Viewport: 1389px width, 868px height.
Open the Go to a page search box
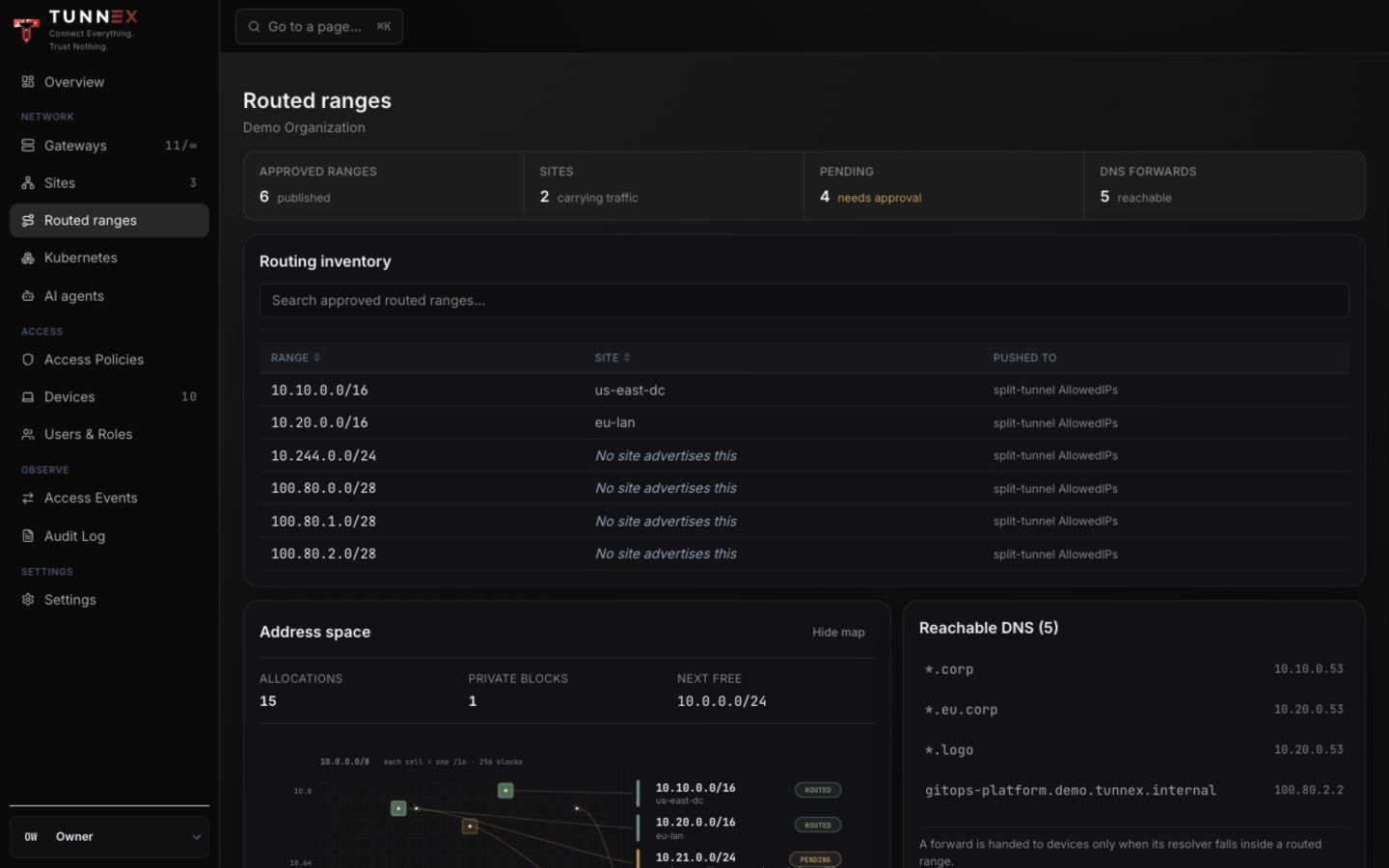point(319,27)
